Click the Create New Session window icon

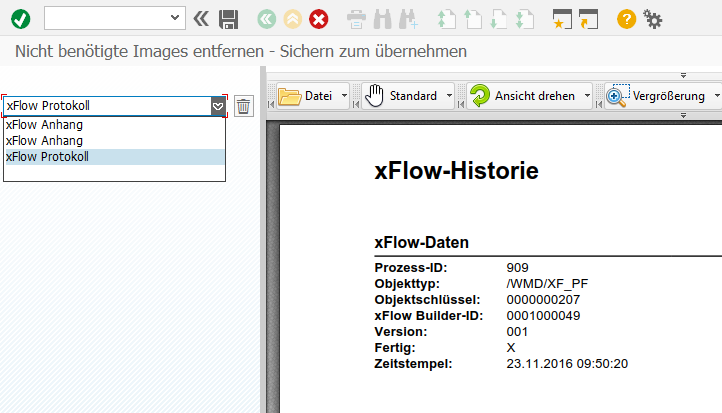point(562,18)
